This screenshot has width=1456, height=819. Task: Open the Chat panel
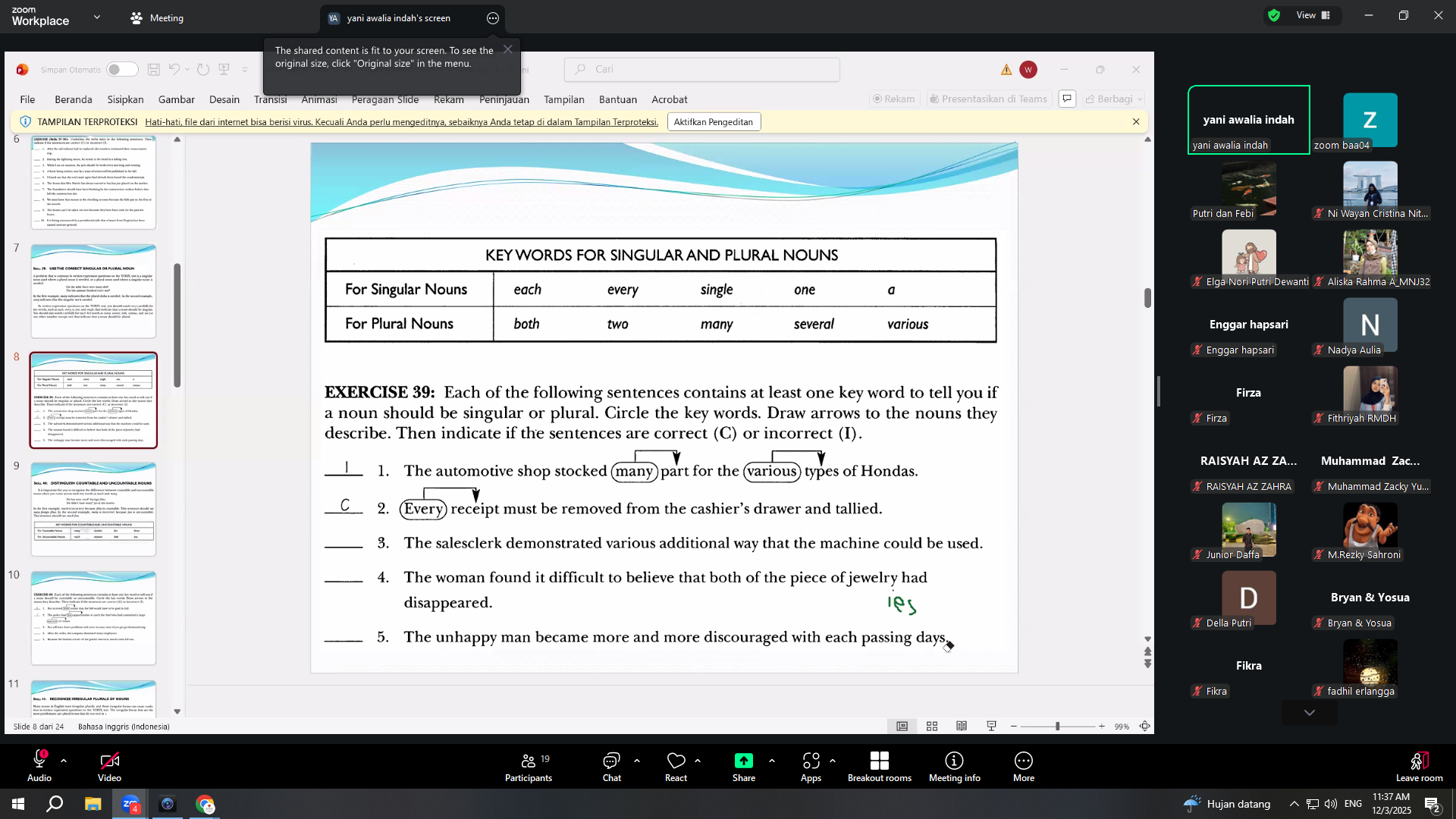[611, 766]
